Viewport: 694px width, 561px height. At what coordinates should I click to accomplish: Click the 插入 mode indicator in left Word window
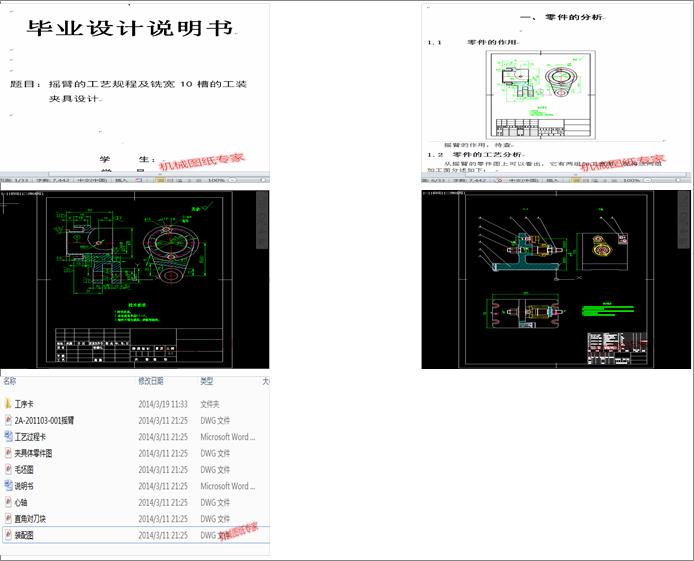pyautogui.click(x=121, y=180)
